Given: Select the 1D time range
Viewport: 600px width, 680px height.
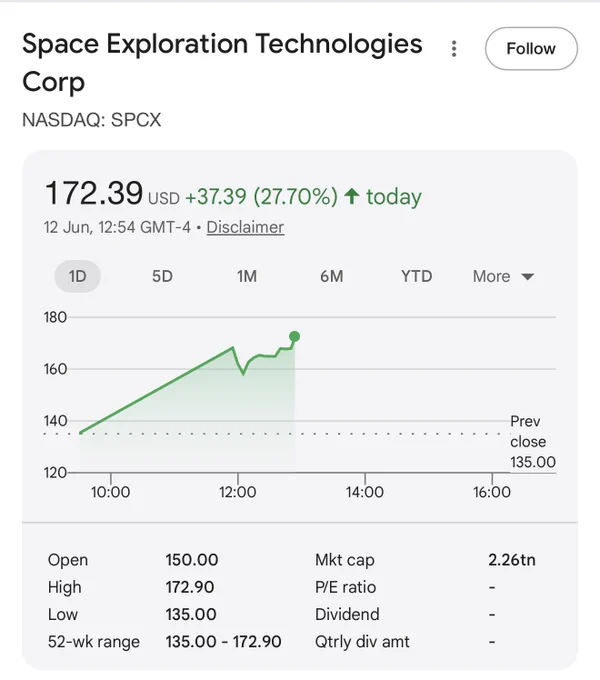Looking at the screenshot, I should tap(78, 276).
